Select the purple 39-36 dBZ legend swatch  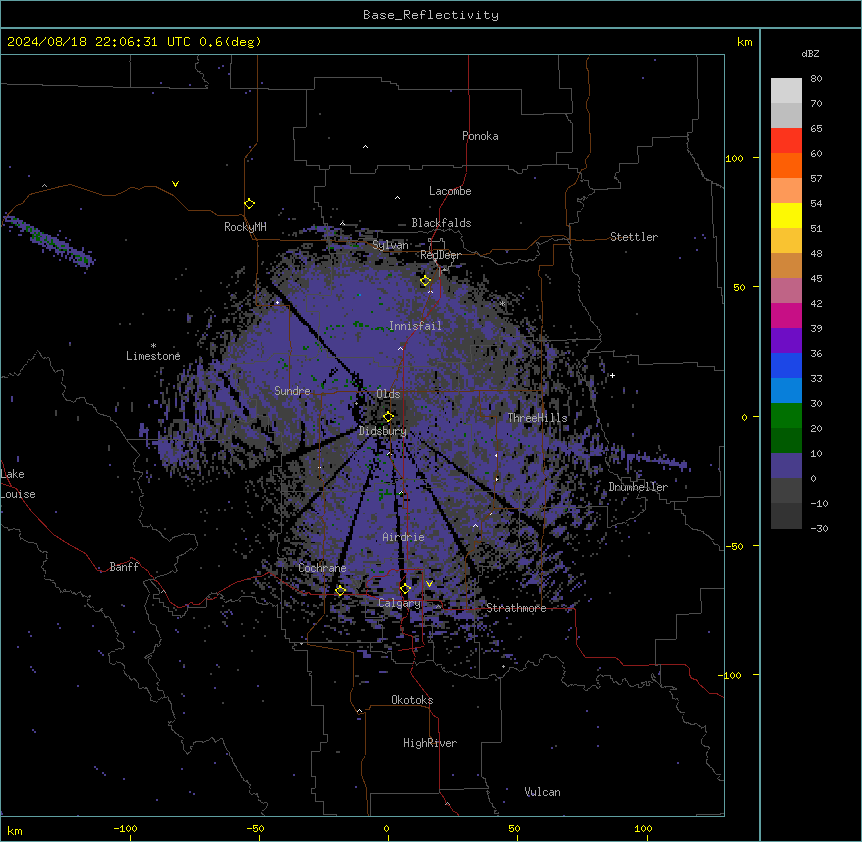pyautogui.click(x=786, y=341)
